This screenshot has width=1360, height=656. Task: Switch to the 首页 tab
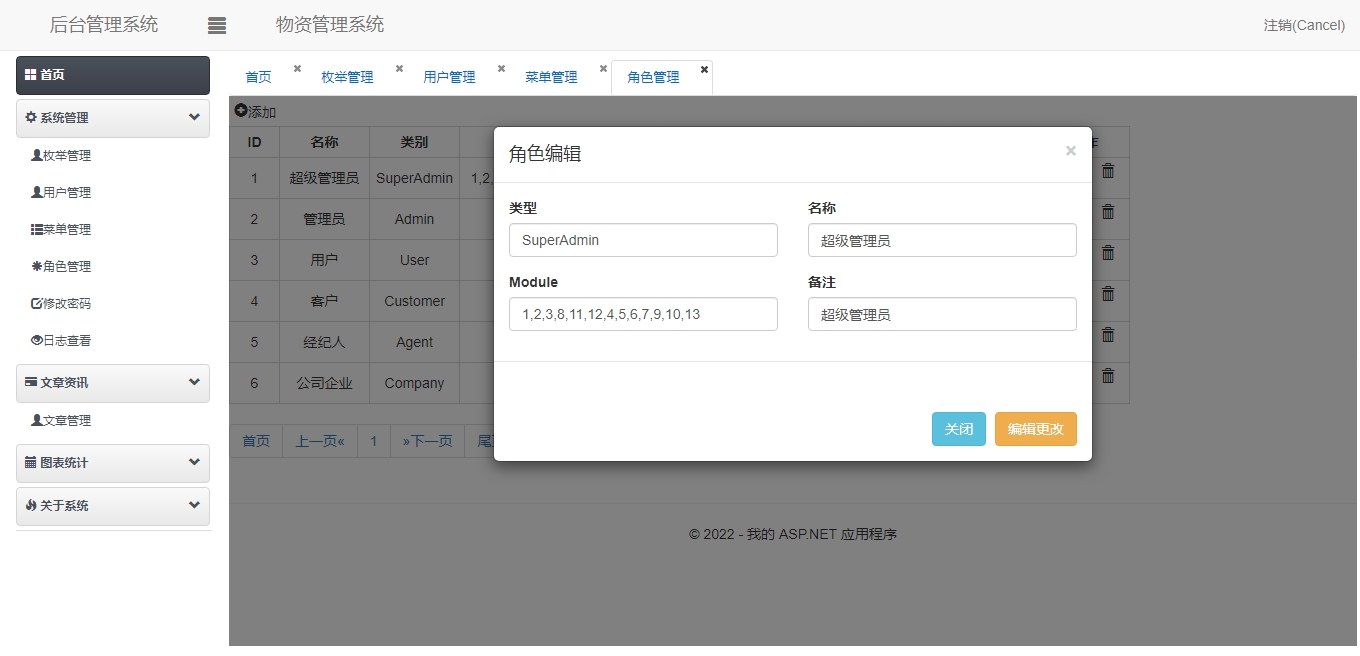pyautogui.click(x=258, y=77)
